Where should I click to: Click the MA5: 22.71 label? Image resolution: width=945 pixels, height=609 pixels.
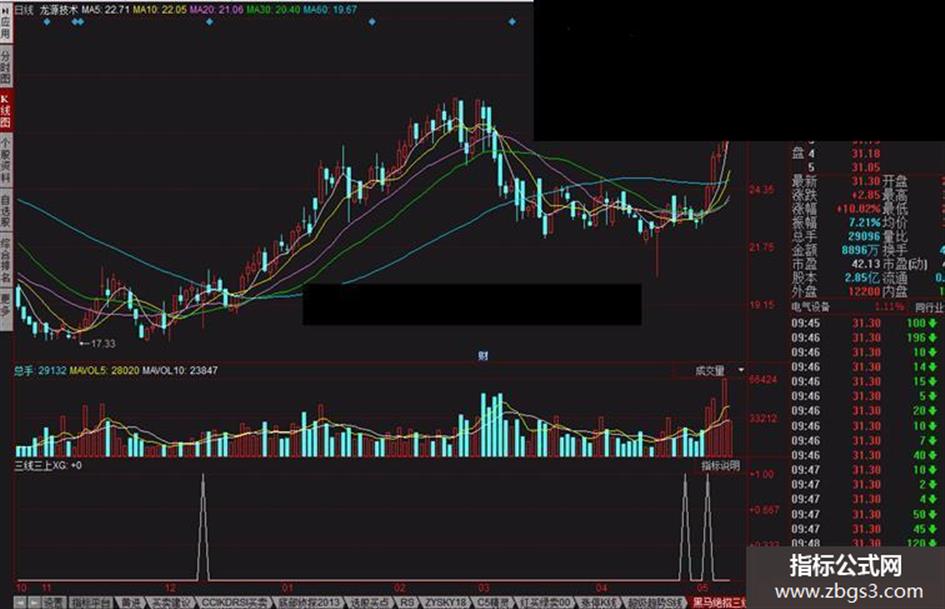pos(105,10)
